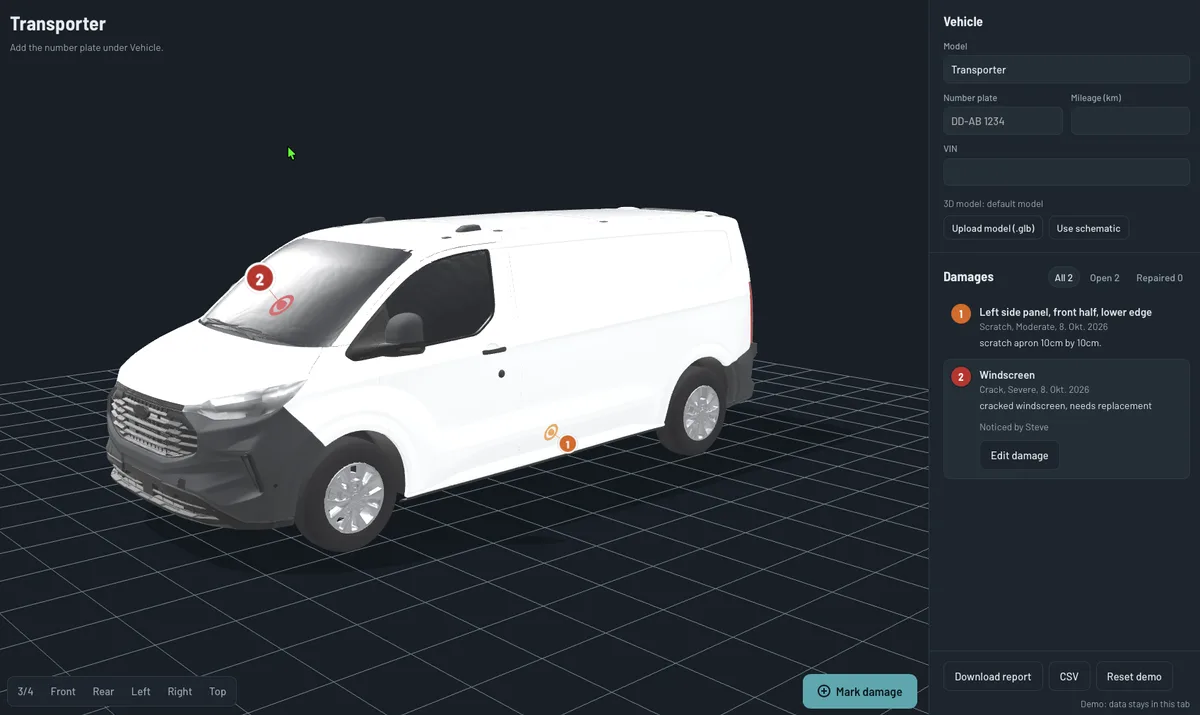Switch to Front camera view

tap(63, 691)
